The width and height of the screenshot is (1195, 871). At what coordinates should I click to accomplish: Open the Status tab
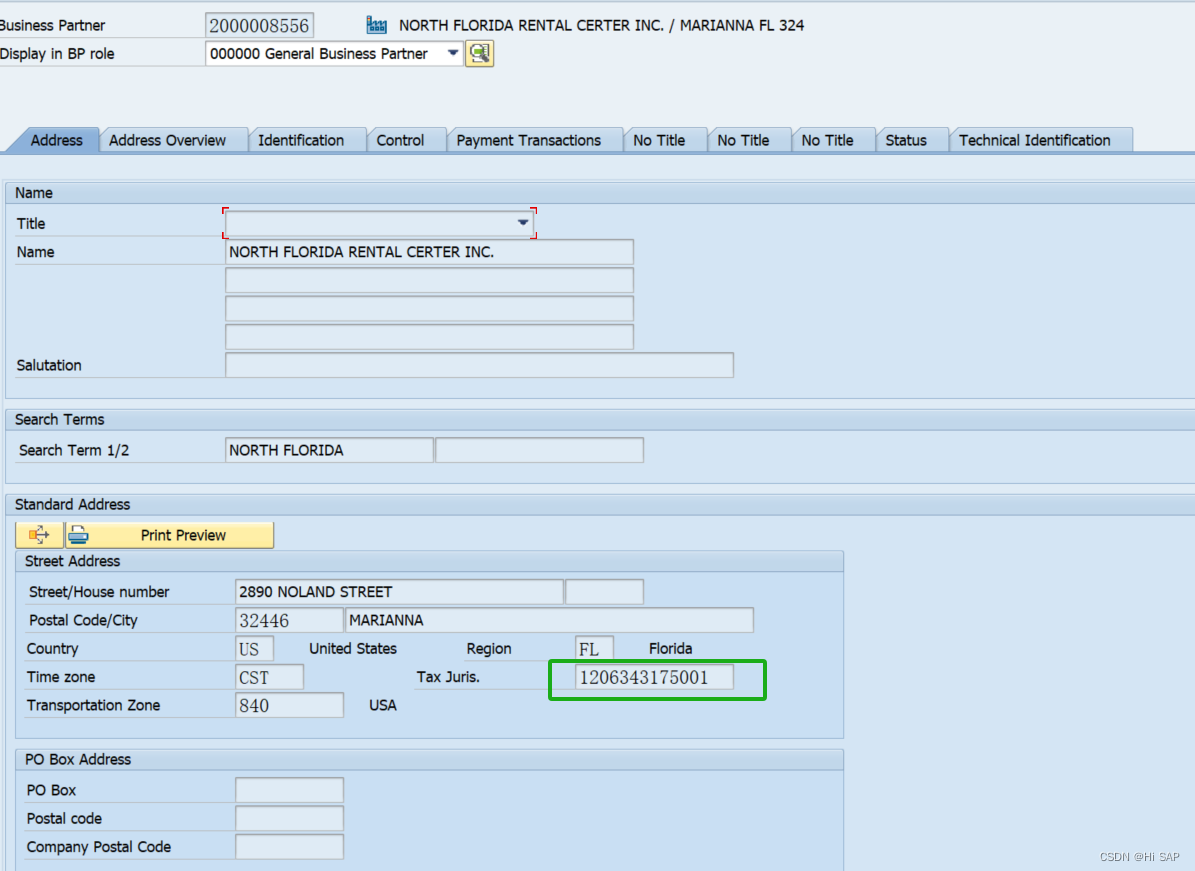click(906, 140)
